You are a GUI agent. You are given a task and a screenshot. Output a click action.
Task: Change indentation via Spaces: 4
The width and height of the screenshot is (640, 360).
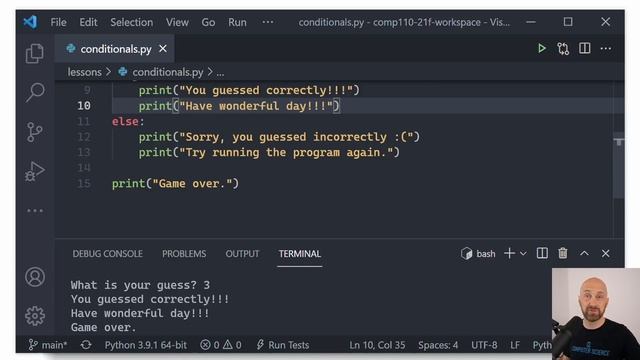pyautogui.click(x=438, y=345)
